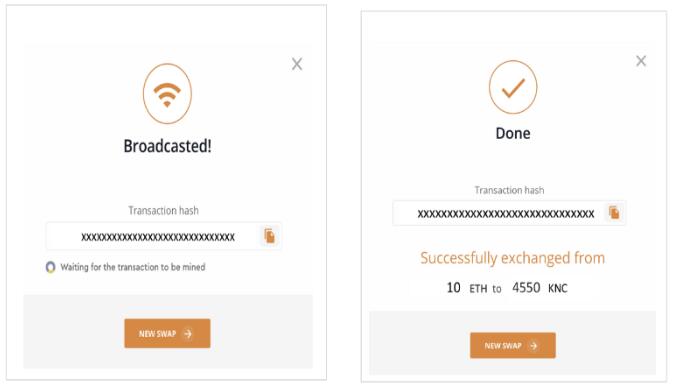Click arrow icon on right New Swap button
The image size is (676, 388).
coord(534,346)
